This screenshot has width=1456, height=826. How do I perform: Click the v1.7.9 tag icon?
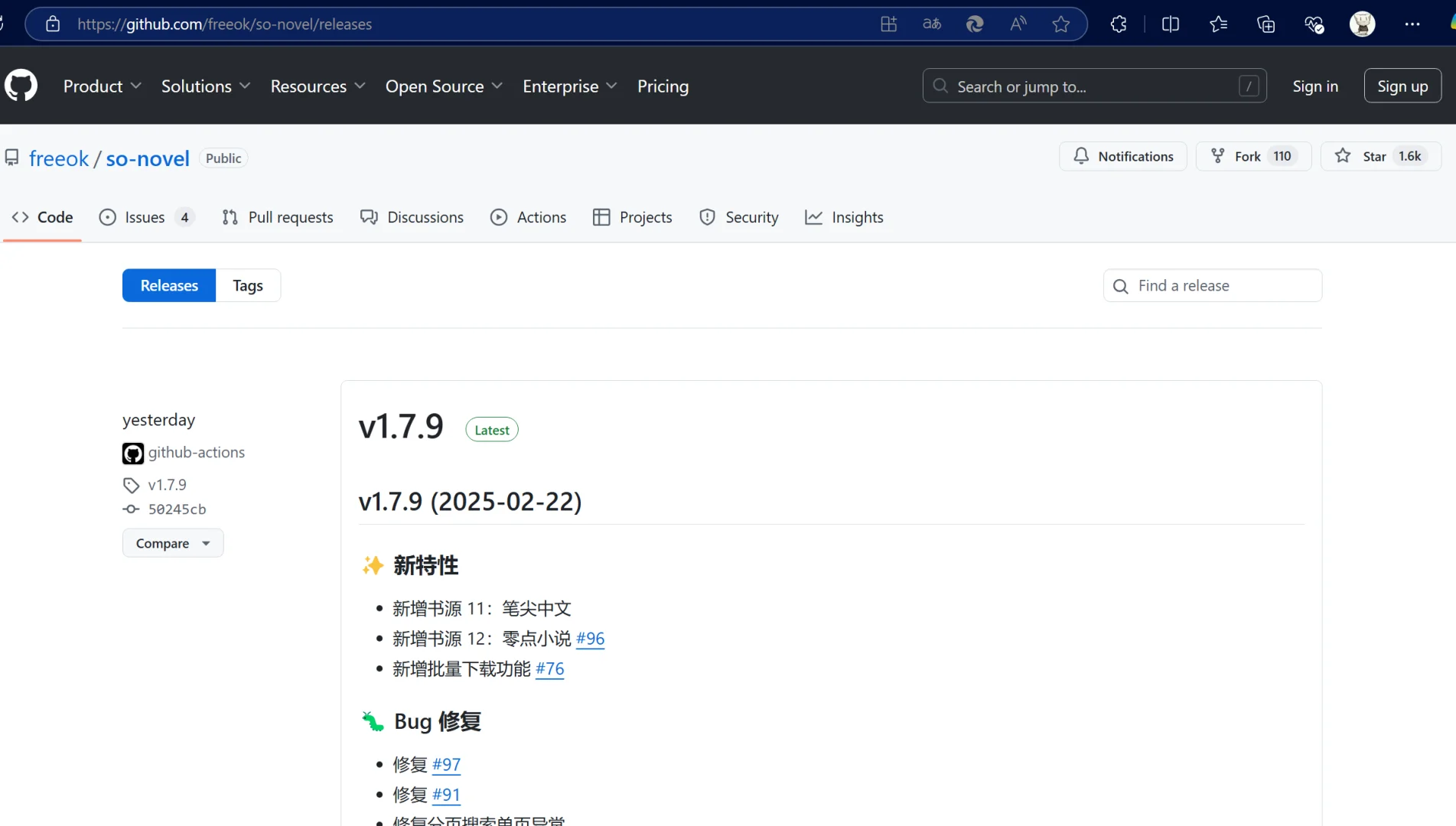[x=131, y=485]
